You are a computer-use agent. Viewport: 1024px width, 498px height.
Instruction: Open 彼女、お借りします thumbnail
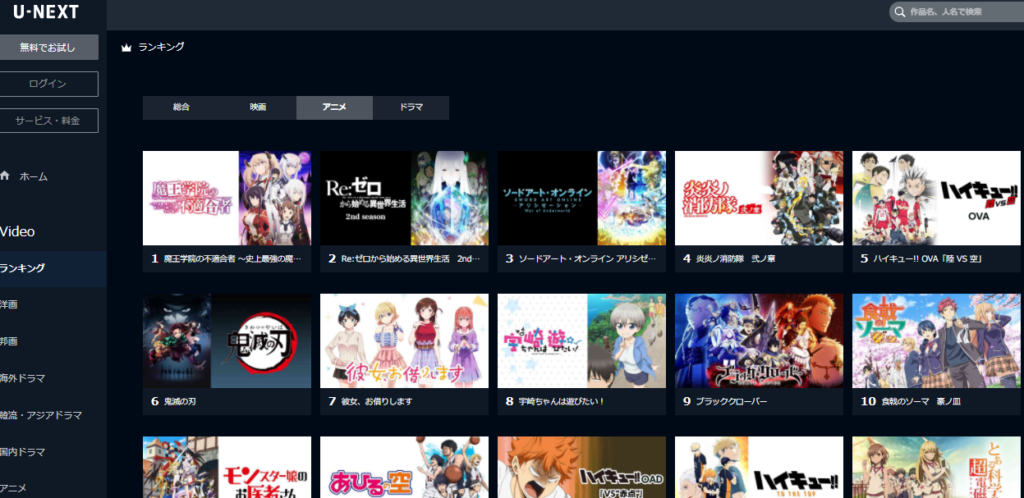[404, 341]
